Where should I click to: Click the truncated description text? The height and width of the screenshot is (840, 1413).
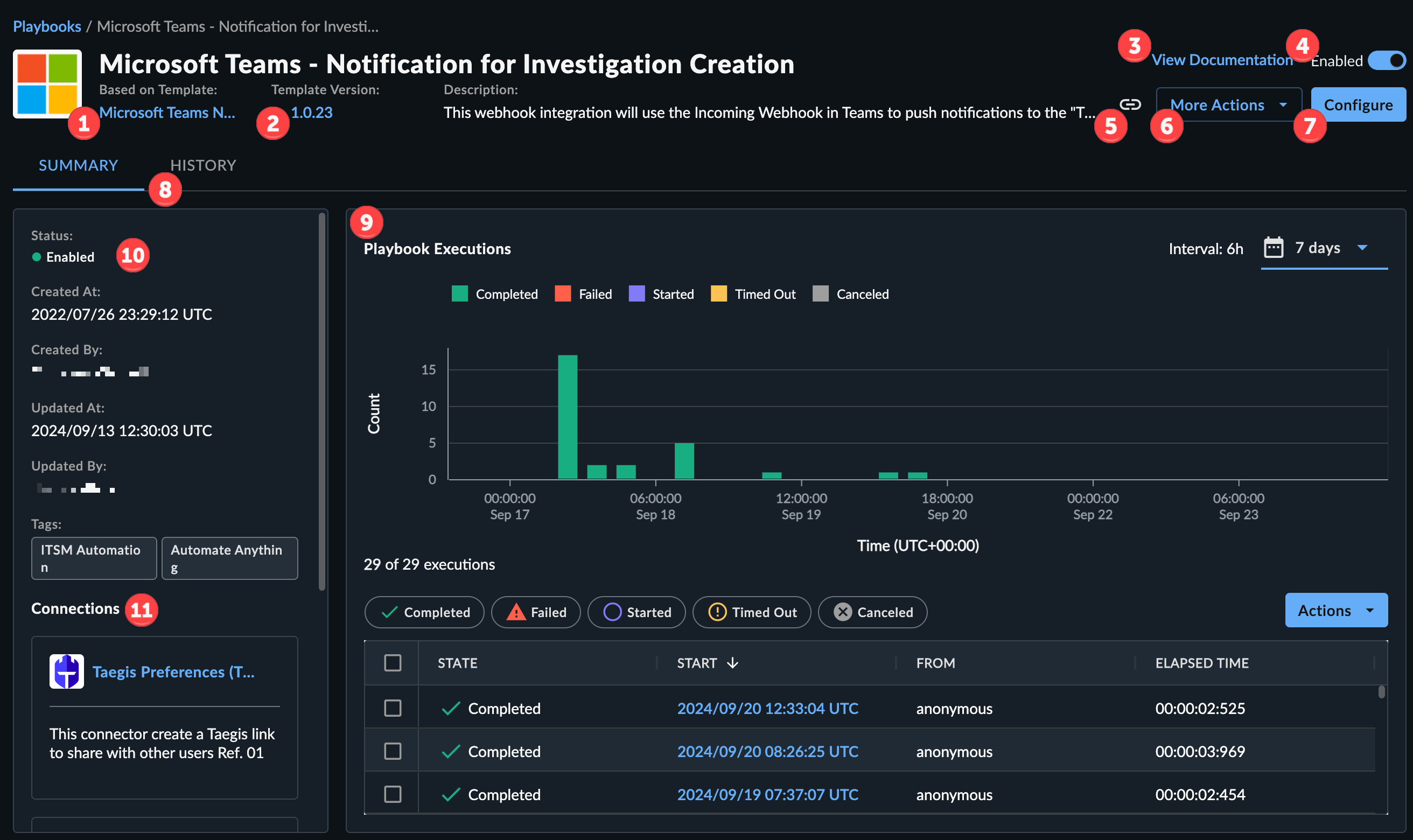[x=769, y=112]
